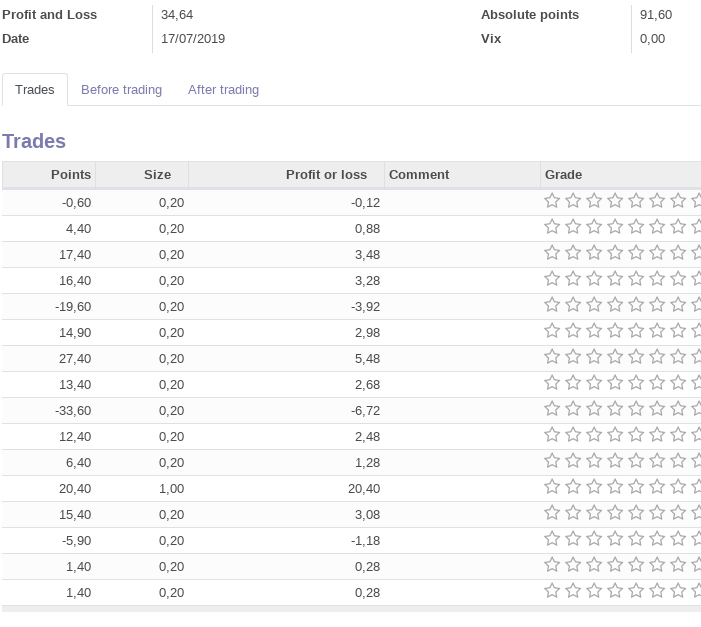Rate the 14,90 points trade five stars
The height and width of the screenshot is (627, 701).
coord(636,331)
